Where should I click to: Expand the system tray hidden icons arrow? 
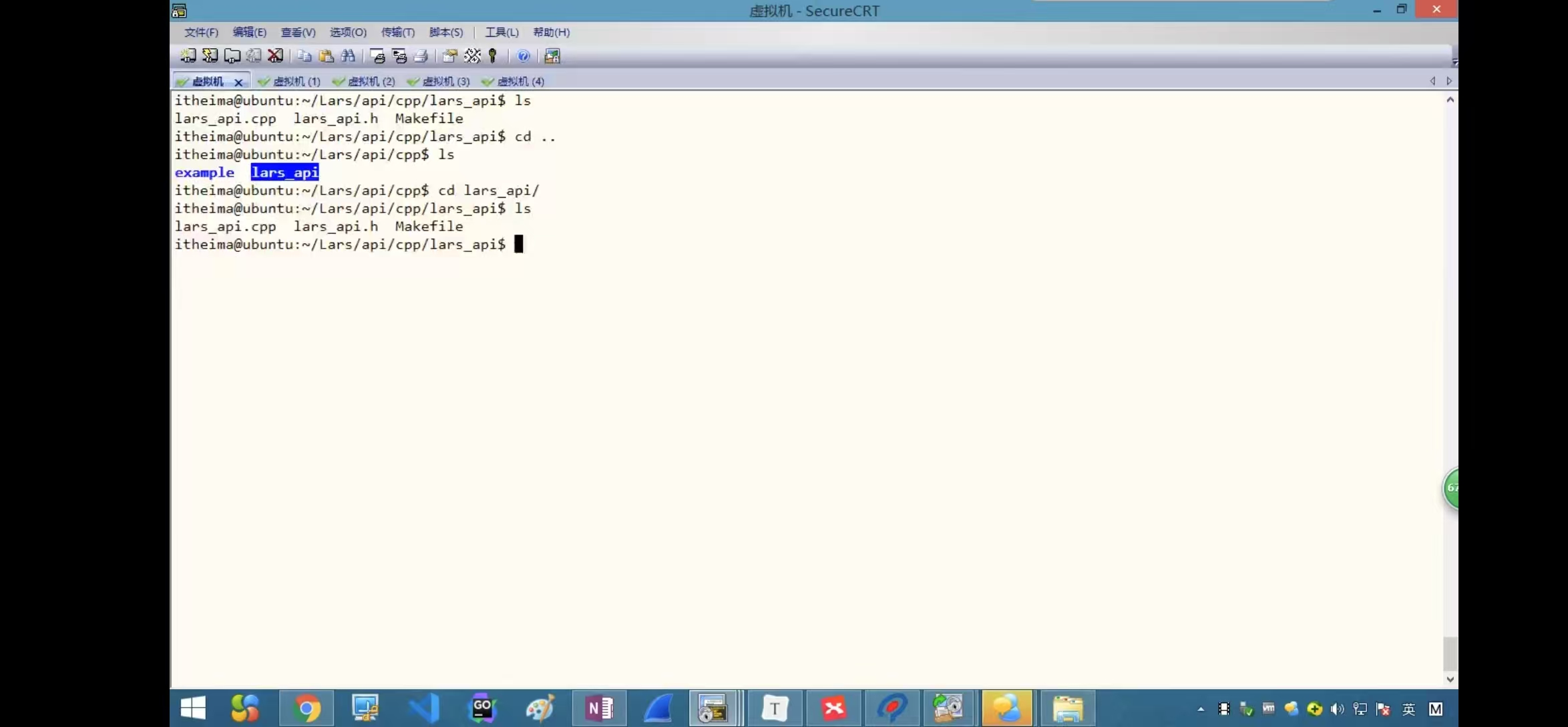1201,709
